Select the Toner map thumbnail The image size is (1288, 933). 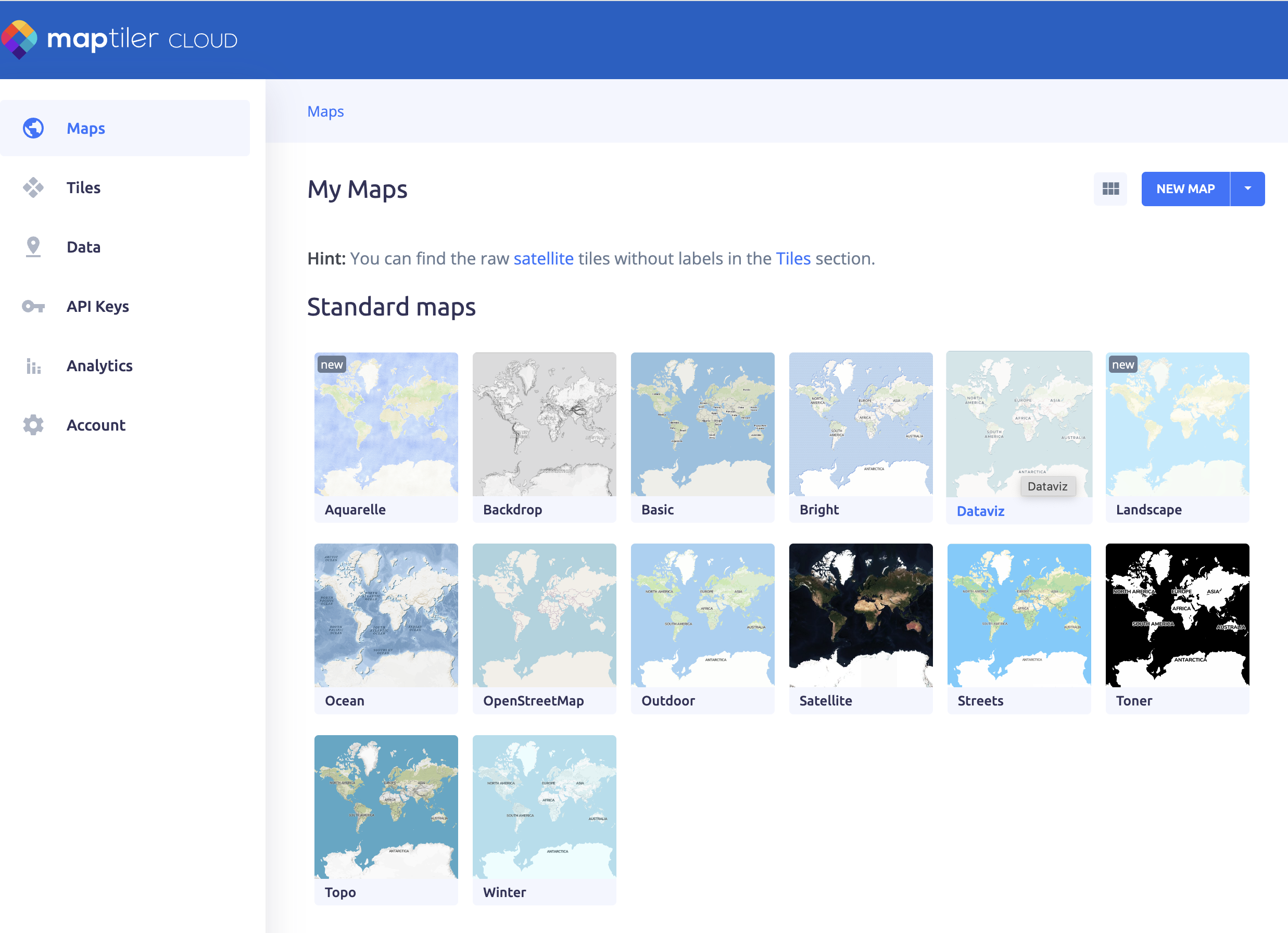click(1177, 615)
